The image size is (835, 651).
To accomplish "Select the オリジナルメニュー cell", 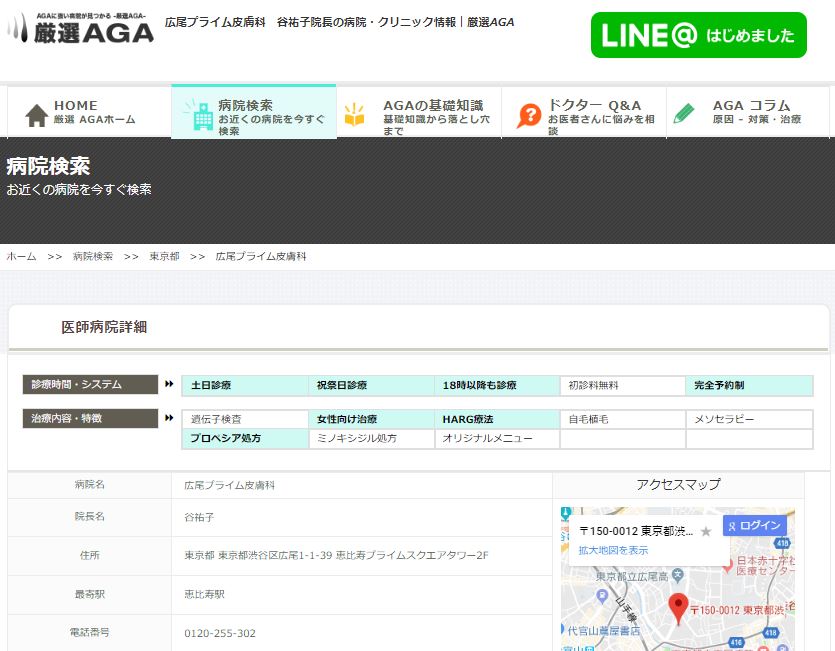I will click(x=497, y=438).
